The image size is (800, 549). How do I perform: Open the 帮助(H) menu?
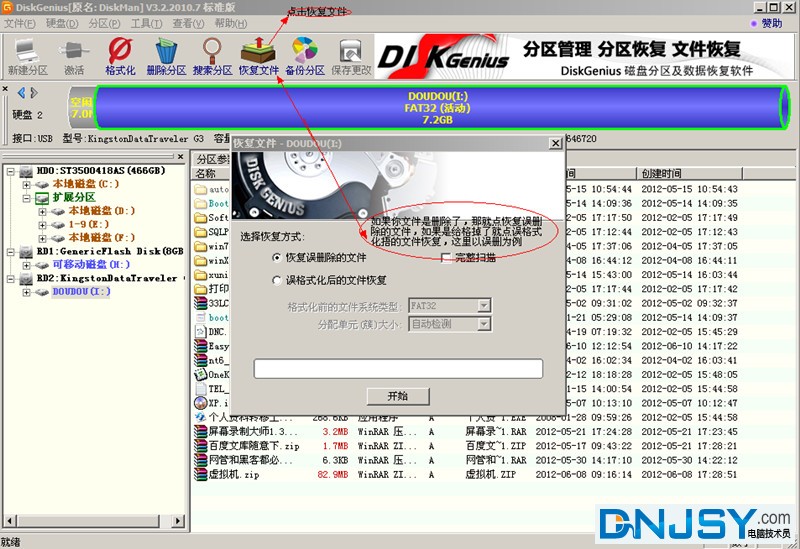pyautogui.click(x=231, y=23)
